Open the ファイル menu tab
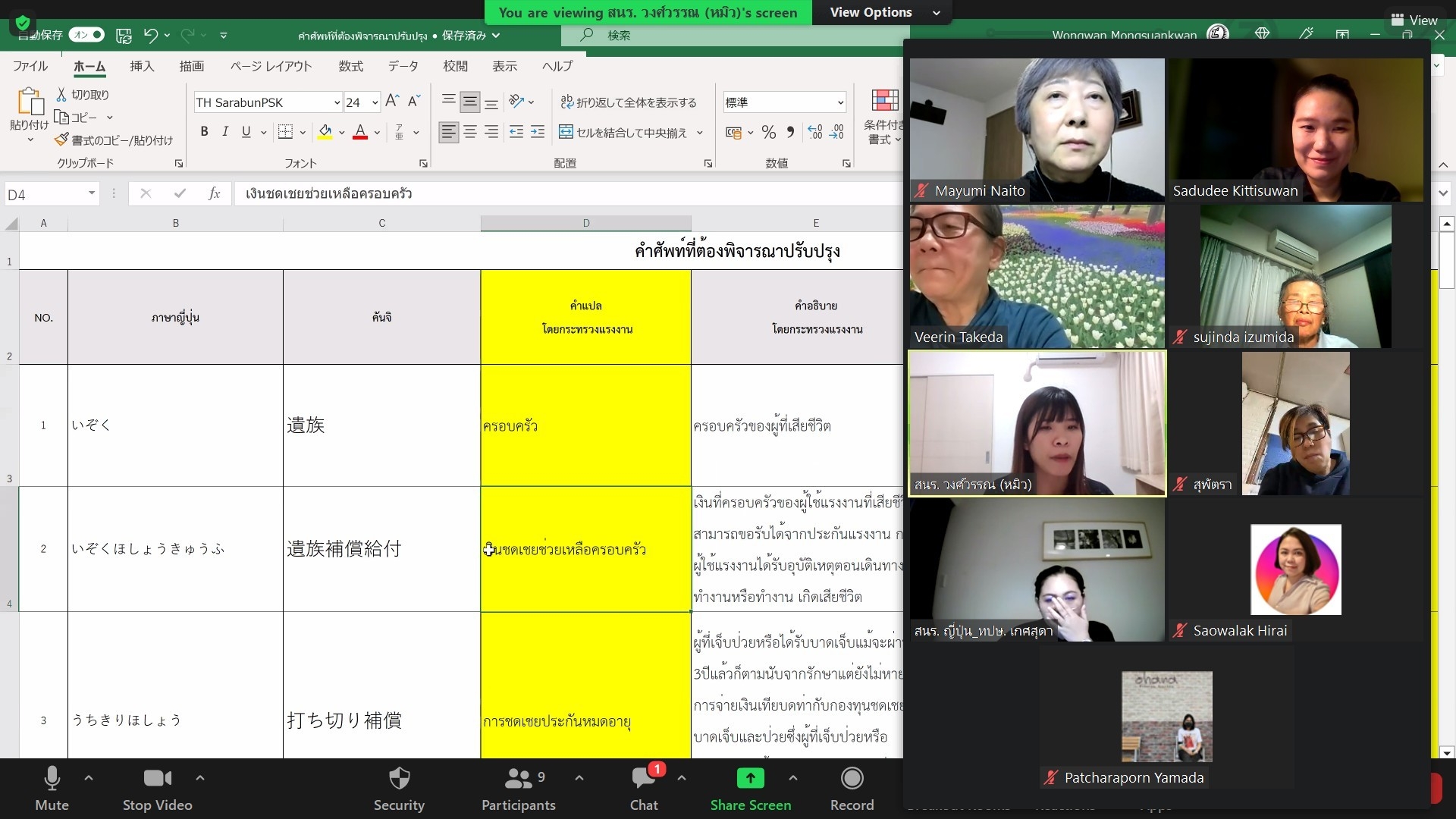 30,67
